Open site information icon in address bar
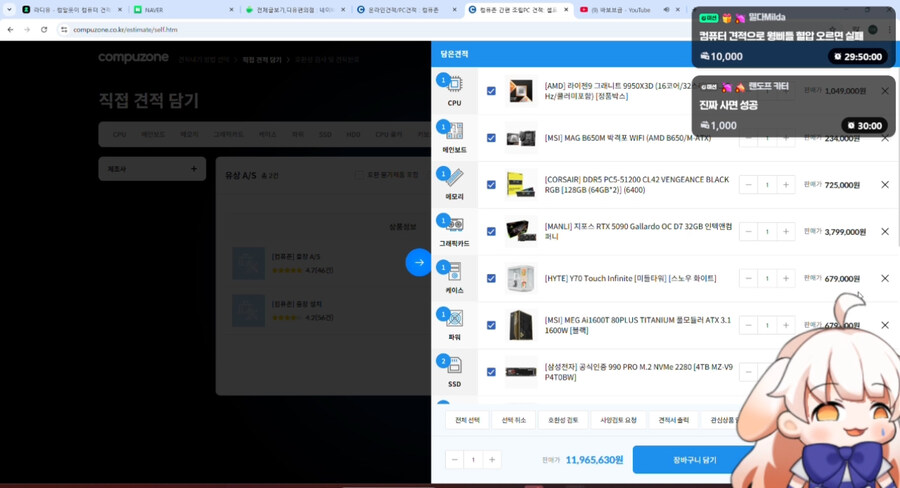 [64, 29]
